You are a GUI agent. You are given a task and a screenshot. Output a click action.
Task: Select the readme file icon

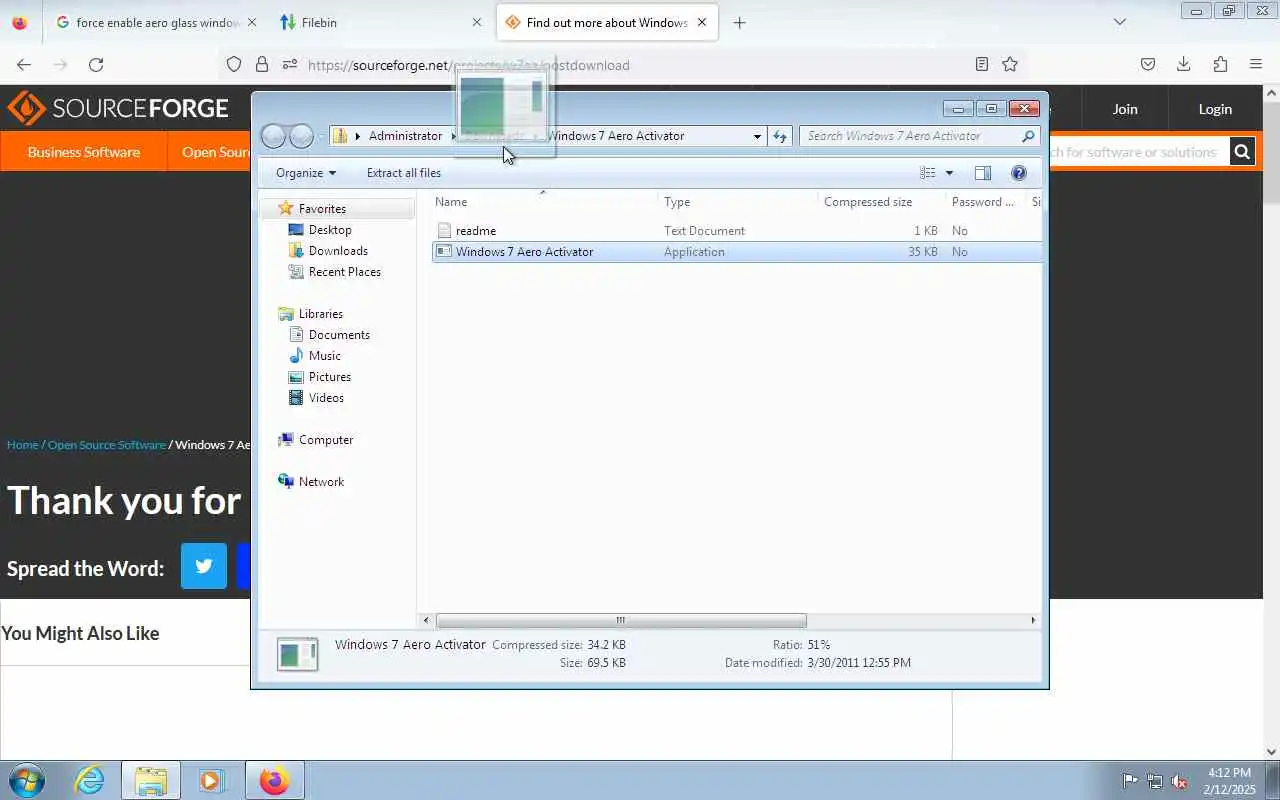[445, 231]
